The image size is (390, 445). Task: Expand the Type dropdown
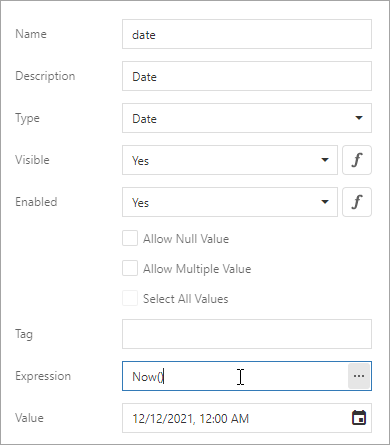[359, 118]
